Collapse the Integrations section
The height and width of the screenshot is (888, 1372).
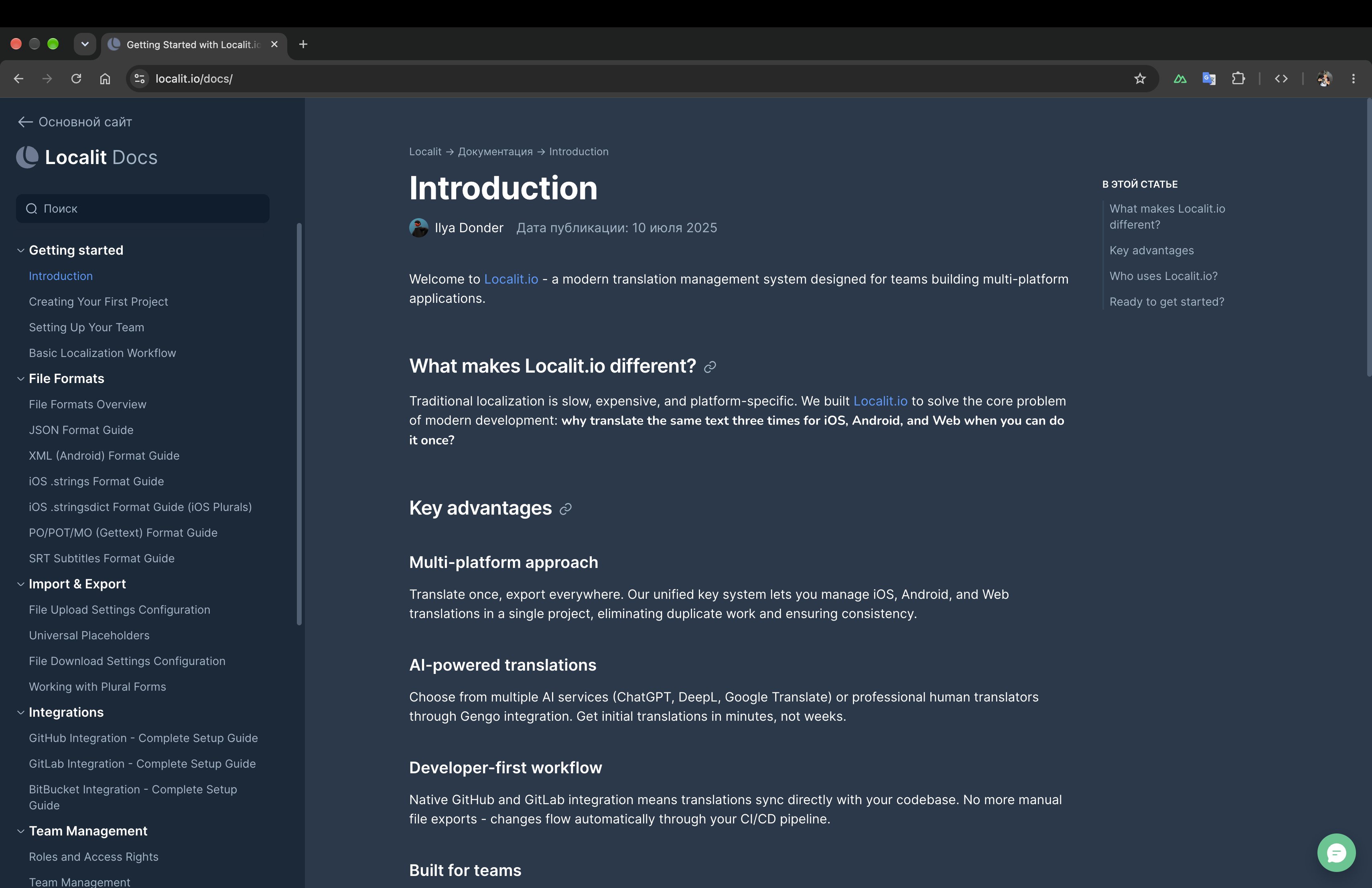[21, 713]
